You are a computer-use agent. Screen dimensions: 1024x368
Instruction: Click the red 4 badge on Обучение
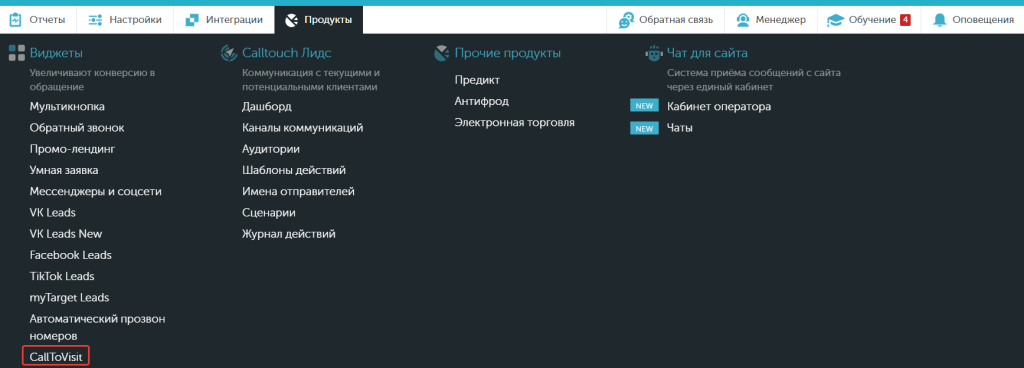pos(905,20)
